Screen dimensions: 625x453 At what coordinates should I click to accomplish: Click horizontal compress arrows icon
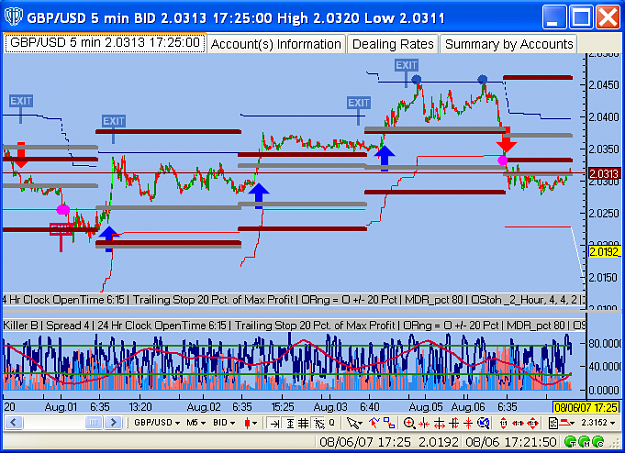[424, 423]
